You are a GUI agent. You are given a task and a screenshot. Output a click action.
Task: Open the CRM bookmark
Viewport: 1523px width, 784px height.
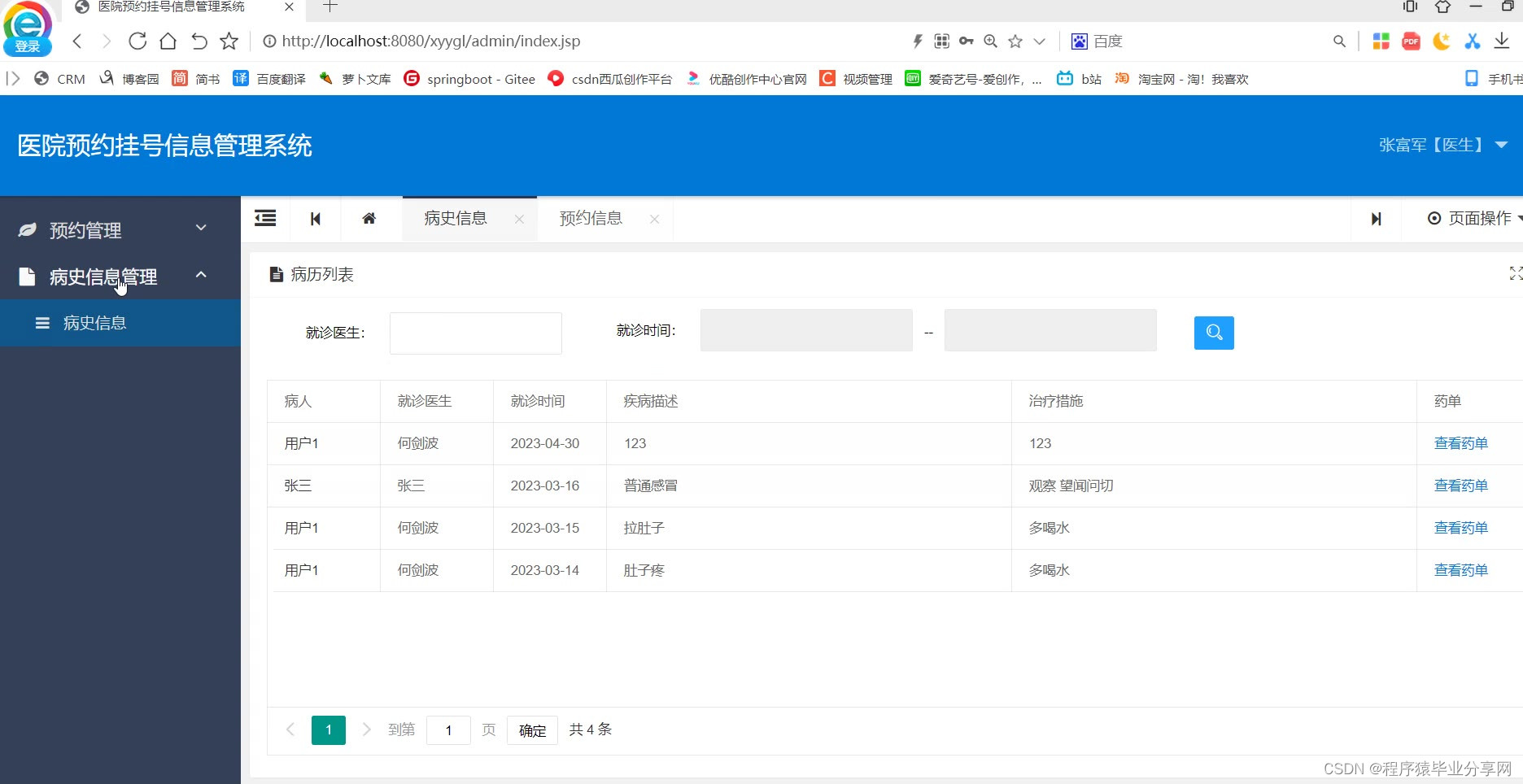point(59,79)
